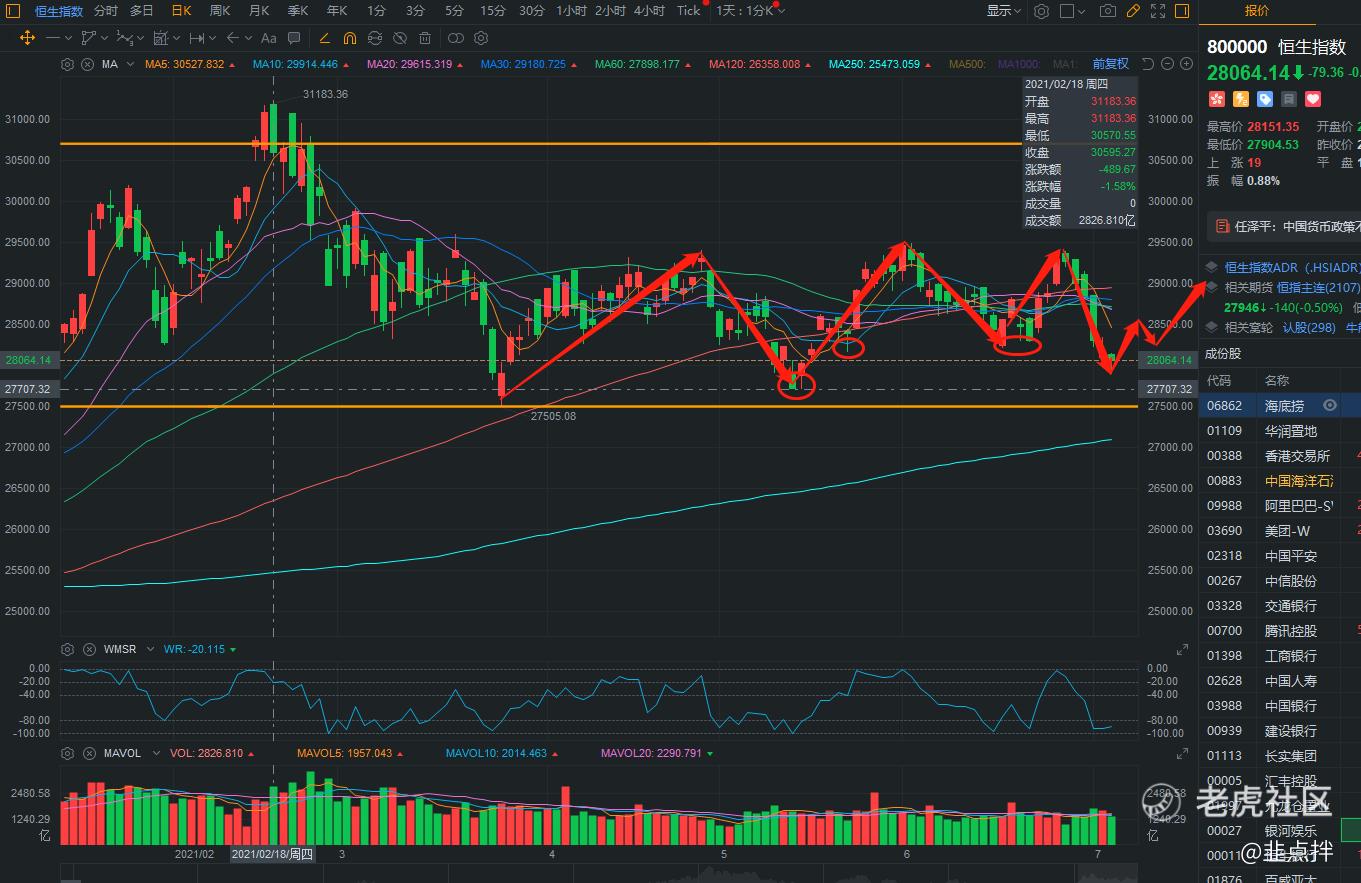1361x883 pixels.
Task: Toggle the right sidebar panel icon
Action: pos(1183,11)
